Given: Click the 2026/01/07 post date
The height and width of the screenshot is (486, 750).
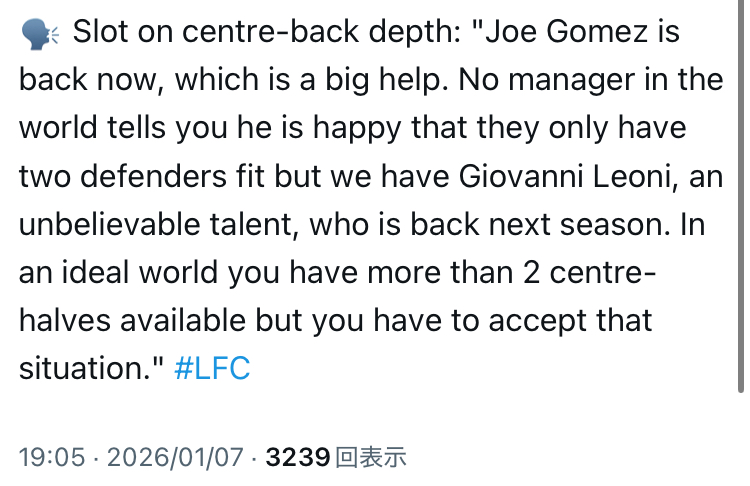Looking at the screenshot, I should coord(174,458).
